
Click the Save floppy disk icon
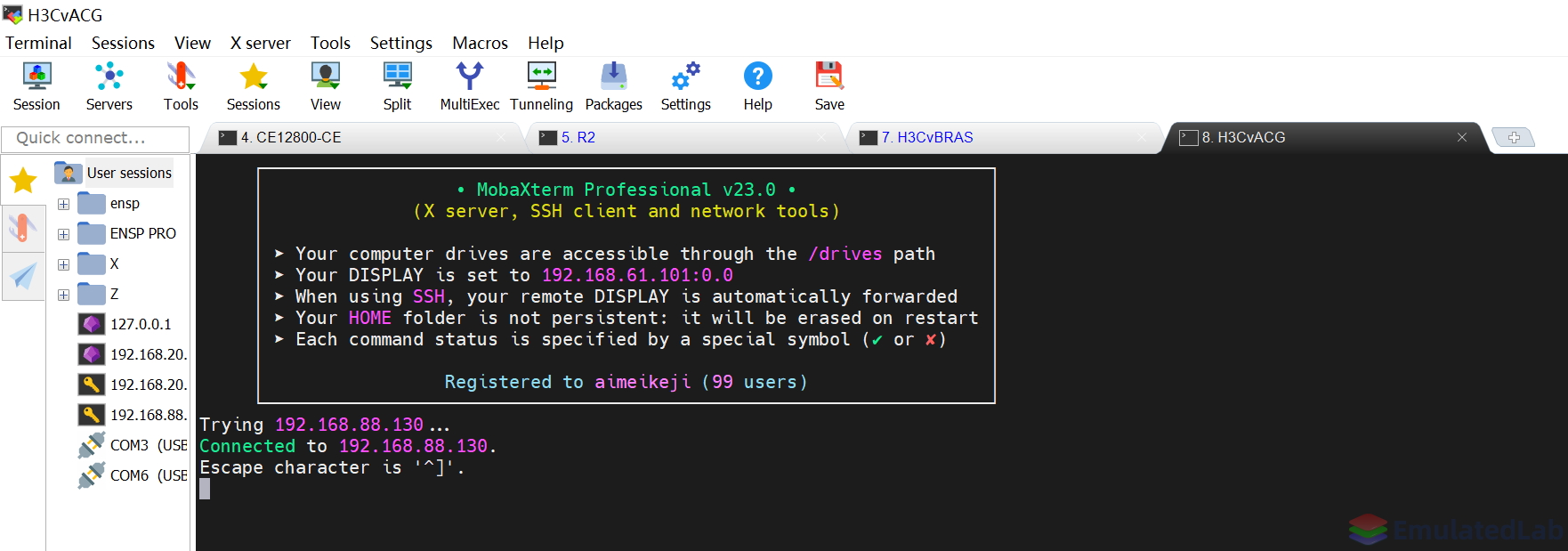tap(829, 86)
